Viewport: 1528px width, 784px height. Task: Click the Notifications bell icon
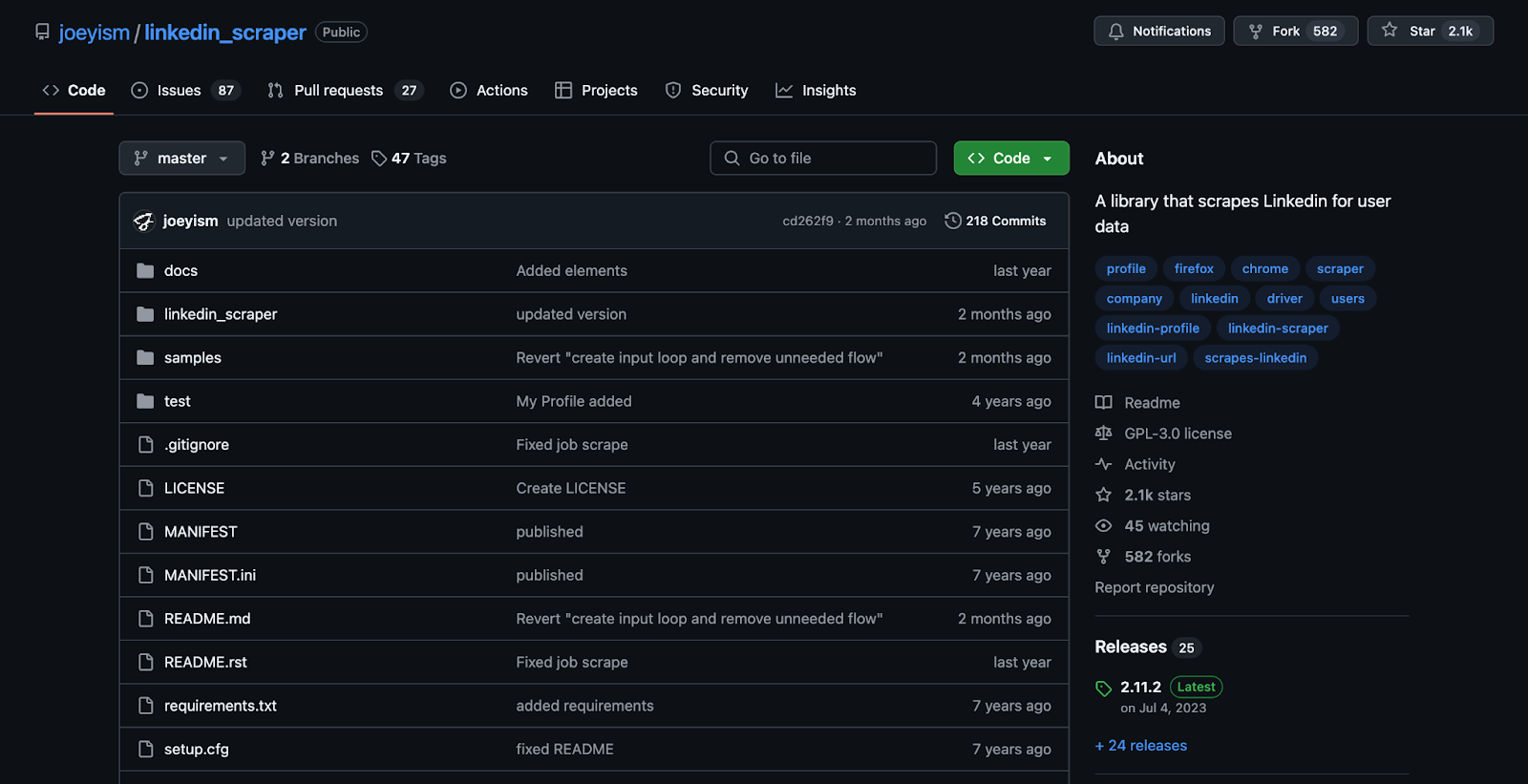[1115, 32]
